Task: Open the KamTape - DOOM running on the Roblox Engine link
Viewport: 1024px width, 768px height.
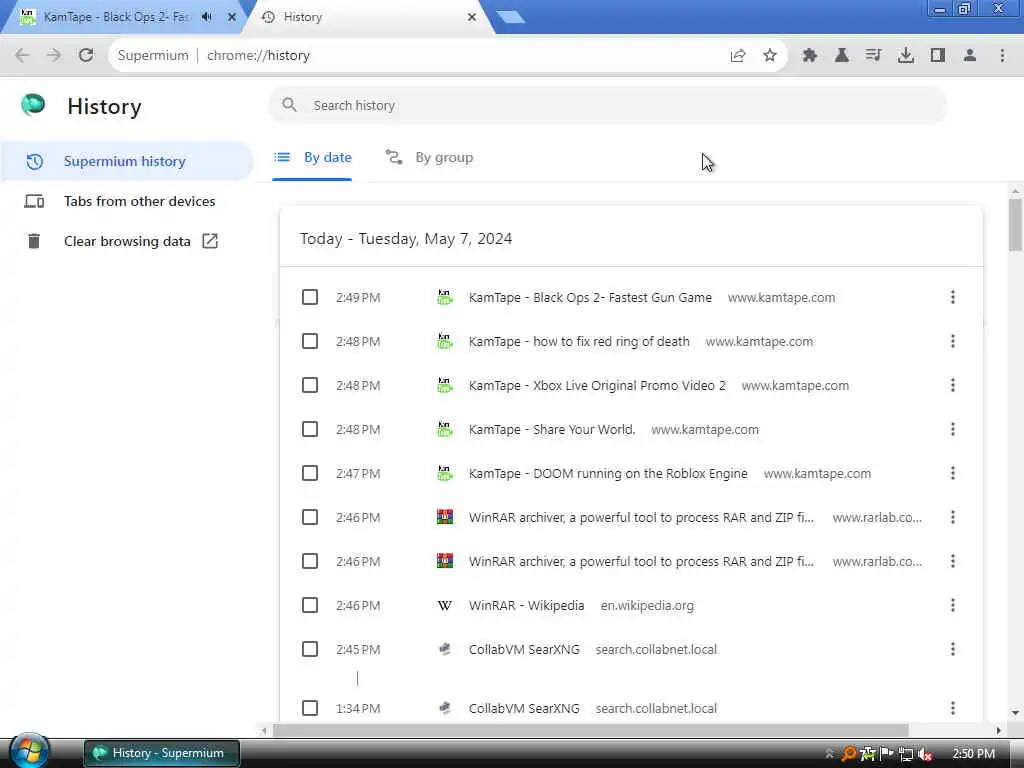Action: (608, 473)
